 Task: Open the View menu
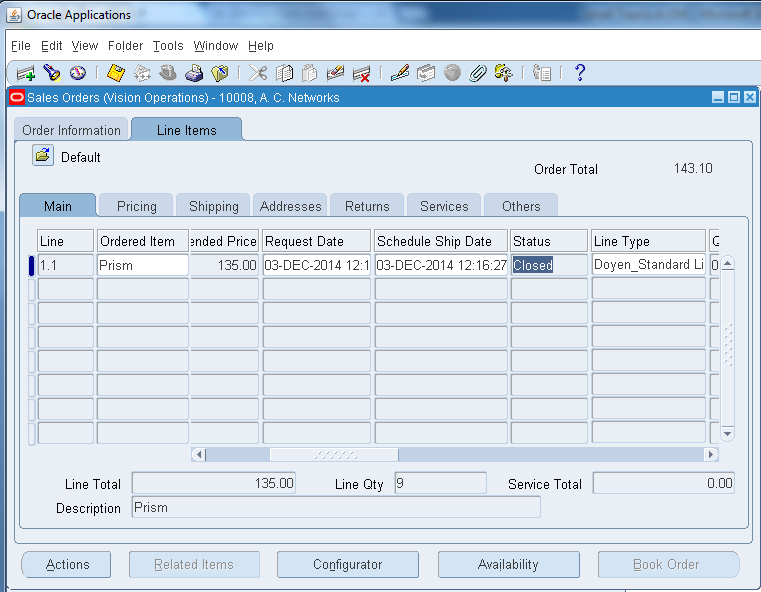[x=85, y=46]
